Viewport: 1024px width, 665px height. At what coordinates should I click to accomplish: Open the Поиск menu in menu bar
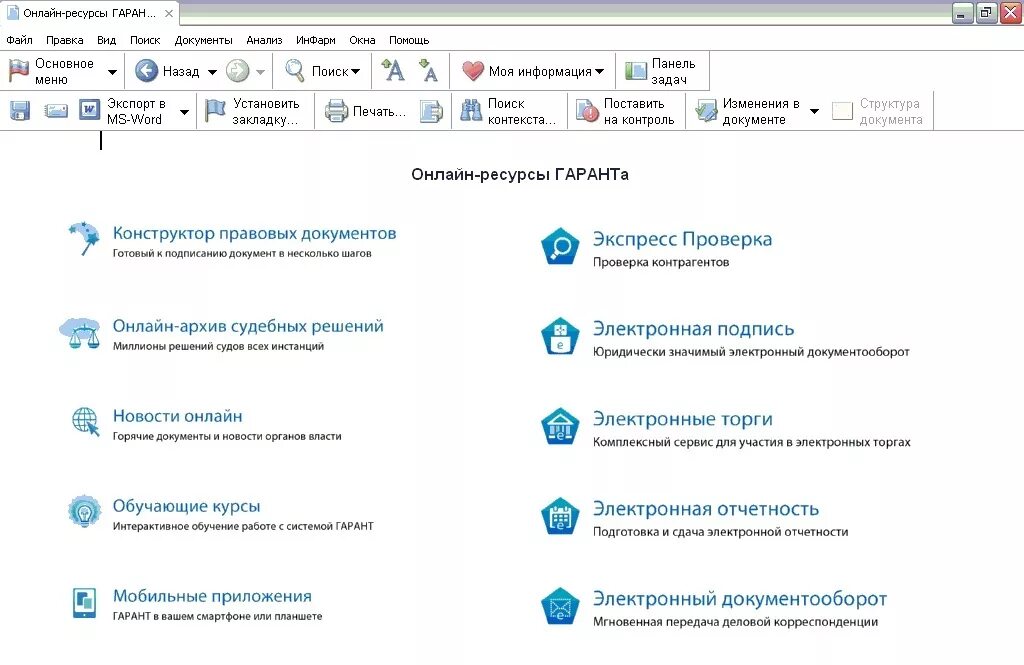145,40
